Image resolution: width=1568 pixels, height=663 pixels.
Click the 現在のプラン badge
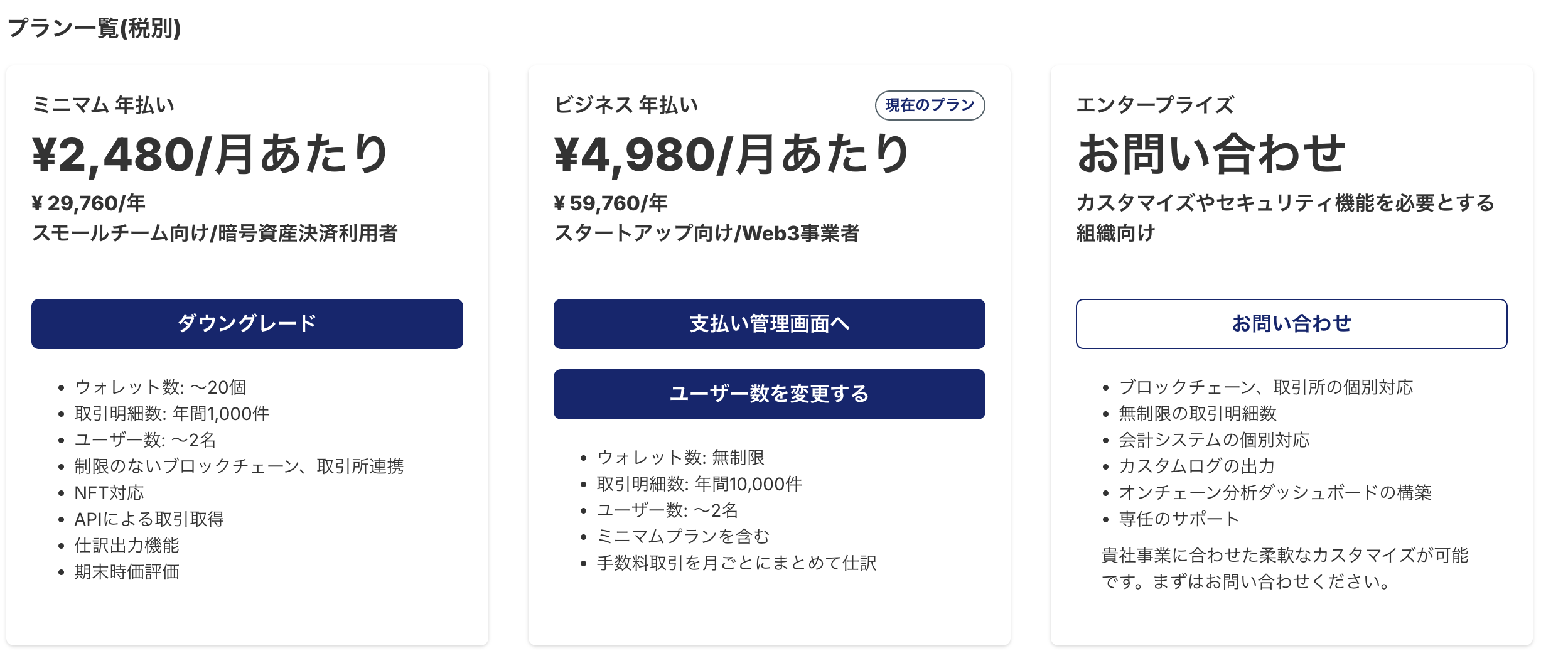[x=930, y=105]
